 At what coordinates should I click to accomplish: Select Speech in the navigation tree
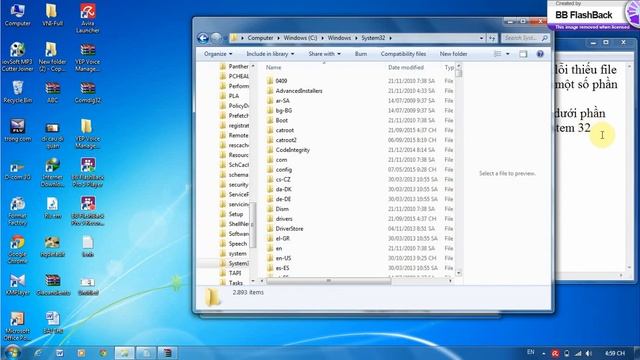(x=238, y=244)
